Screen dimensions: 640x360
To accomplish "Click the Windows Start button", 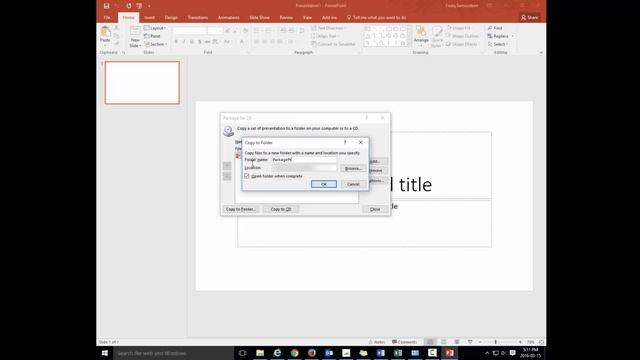I will pyautogui.click(x=104, y=353).
